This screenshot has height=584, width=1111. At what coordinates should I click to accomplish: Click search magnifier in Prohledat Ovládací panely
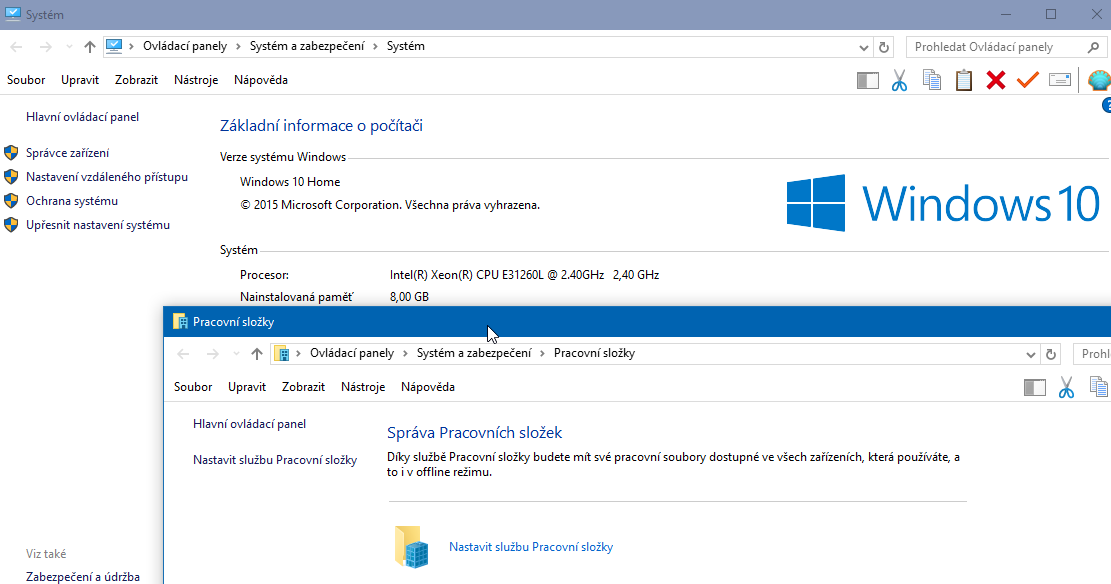pyautogui.click(x=1093, y=47)
